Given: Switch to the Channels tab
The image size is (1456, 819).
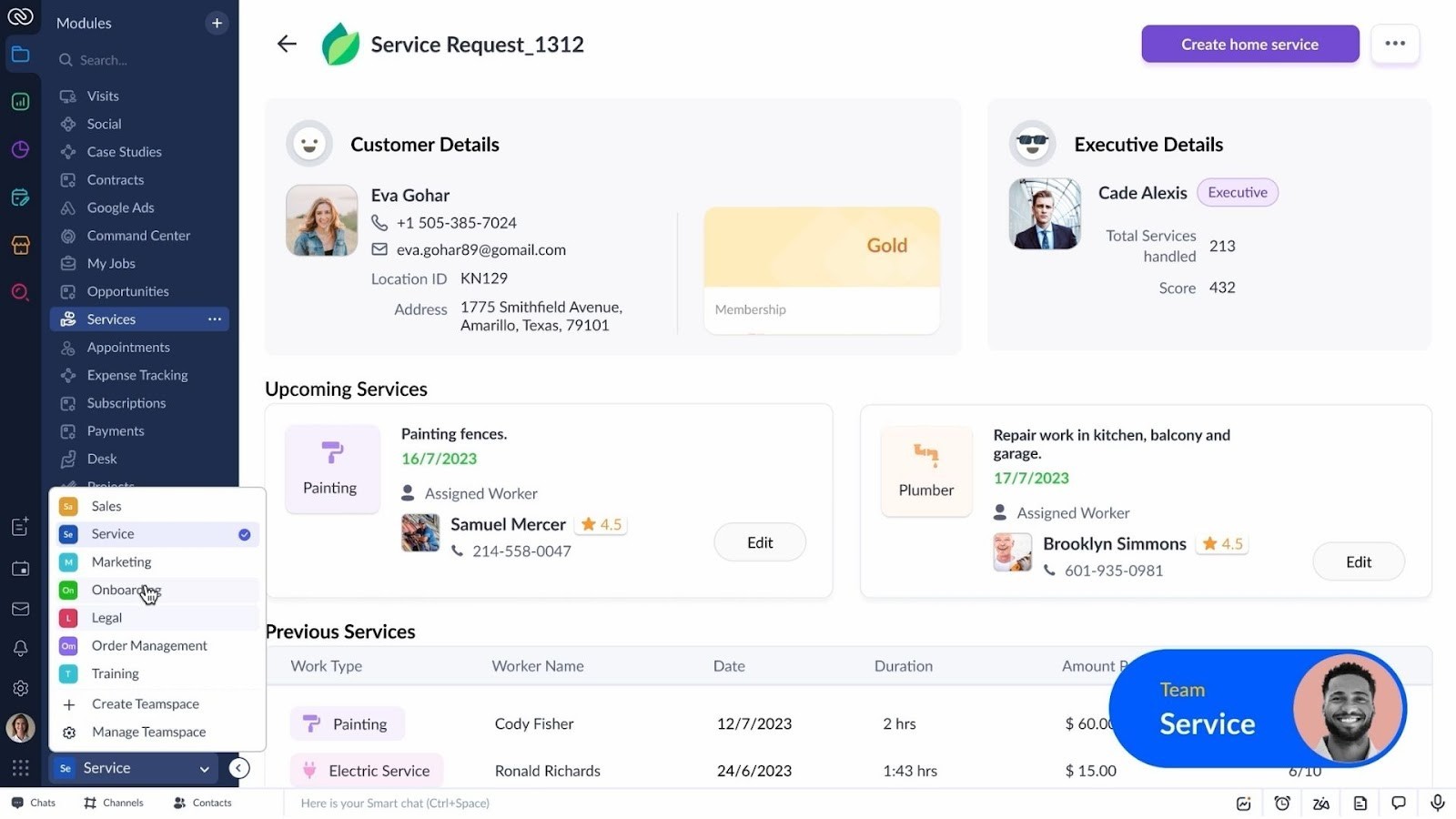Looking at the screenshot, I should click(x=113, y=802).
